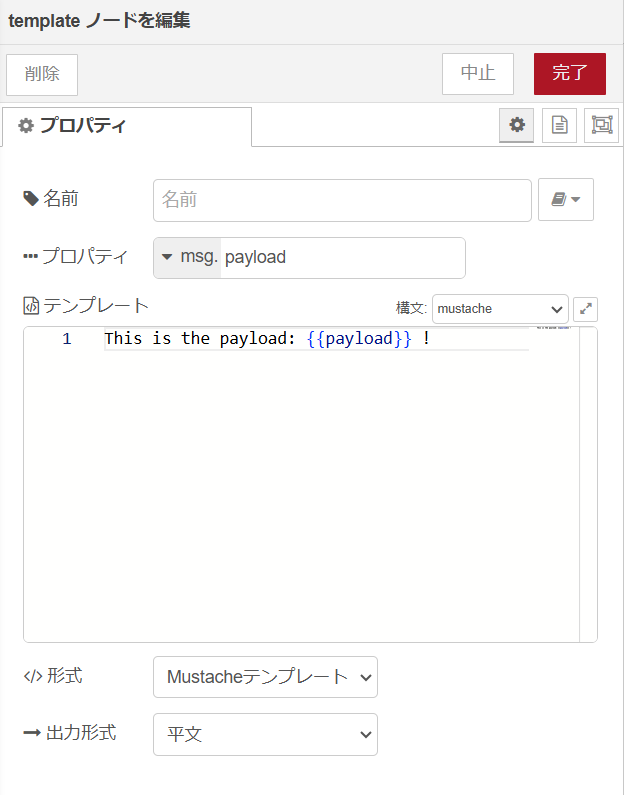
Task: Click the 出力形式 arrow icon
Action: point(31,733)
